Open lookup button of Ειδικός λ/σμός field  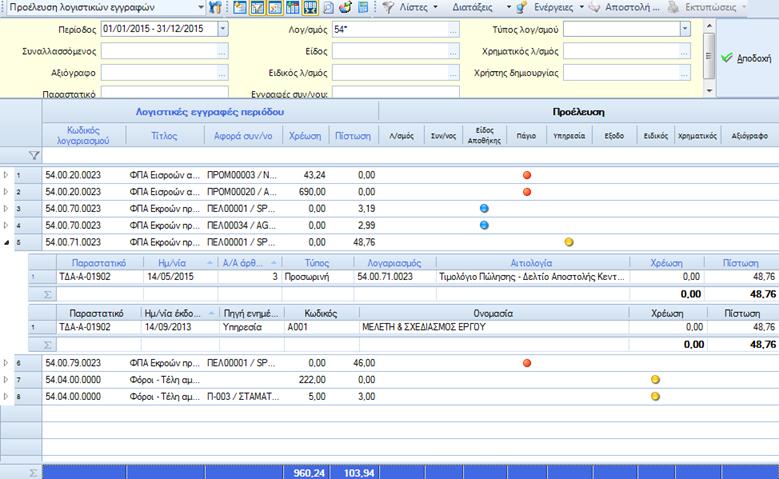(453, 73)
